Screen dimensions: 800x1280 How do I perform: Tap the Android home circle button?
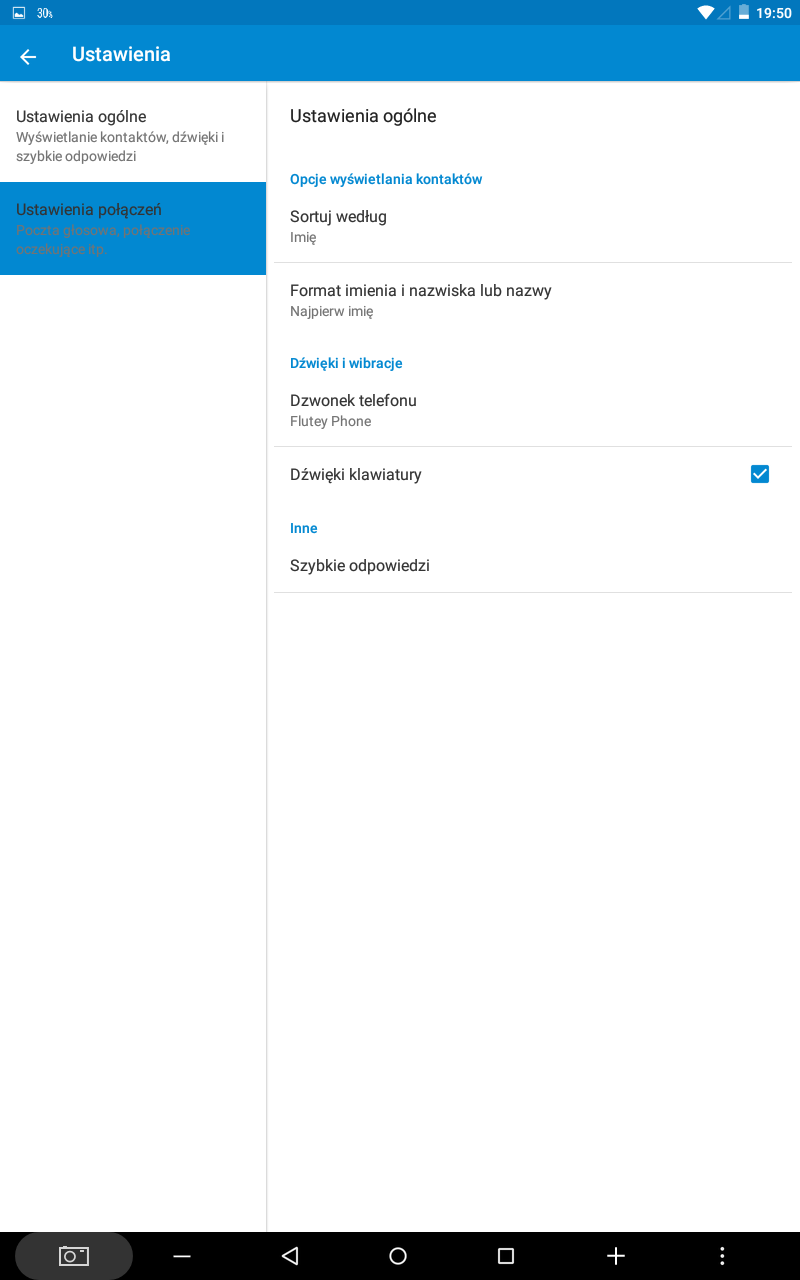tap(398, 1256)
